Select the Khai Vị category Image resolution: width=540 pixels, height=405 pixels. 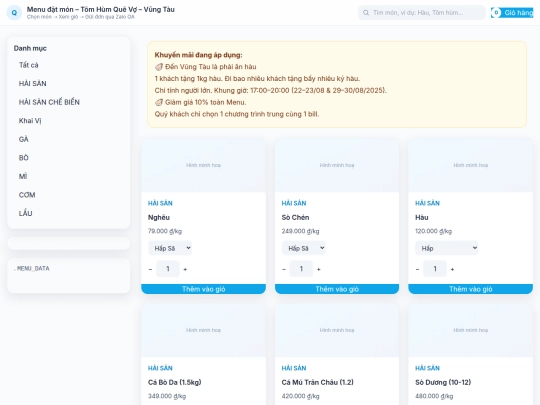click(x=69, y=121)
